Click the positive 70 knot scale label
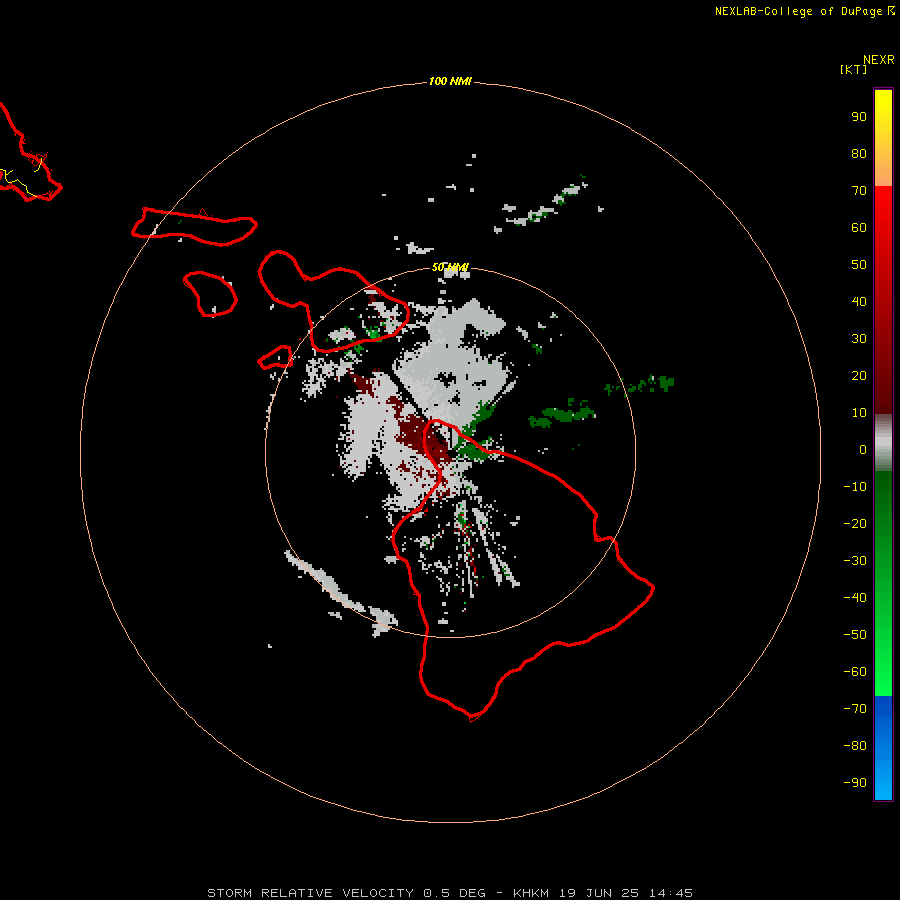The image size is (900, 900). point(859,191)
